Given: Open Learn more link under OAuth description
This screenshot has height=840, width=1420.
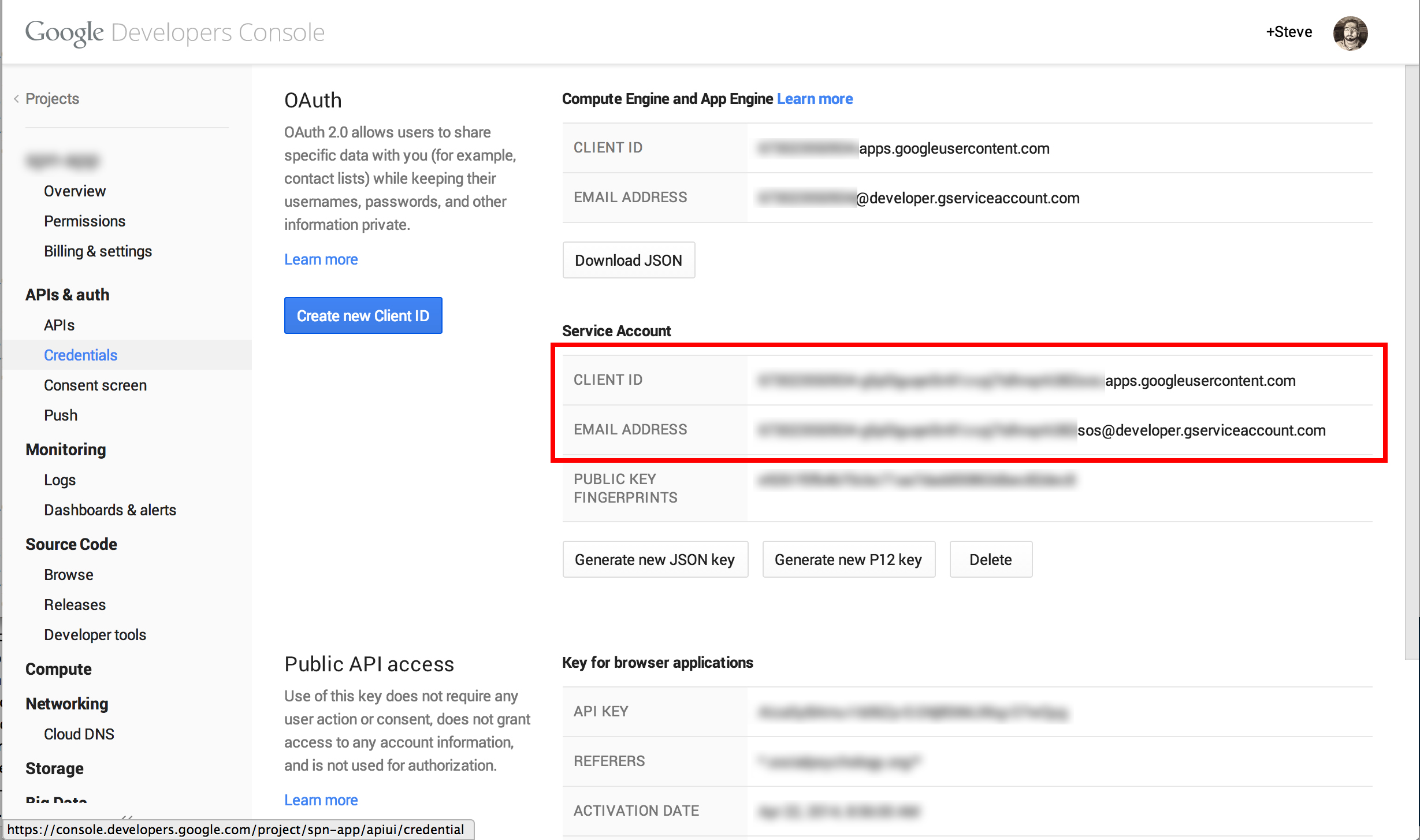Looking at the screenshot, I should 321,259.
